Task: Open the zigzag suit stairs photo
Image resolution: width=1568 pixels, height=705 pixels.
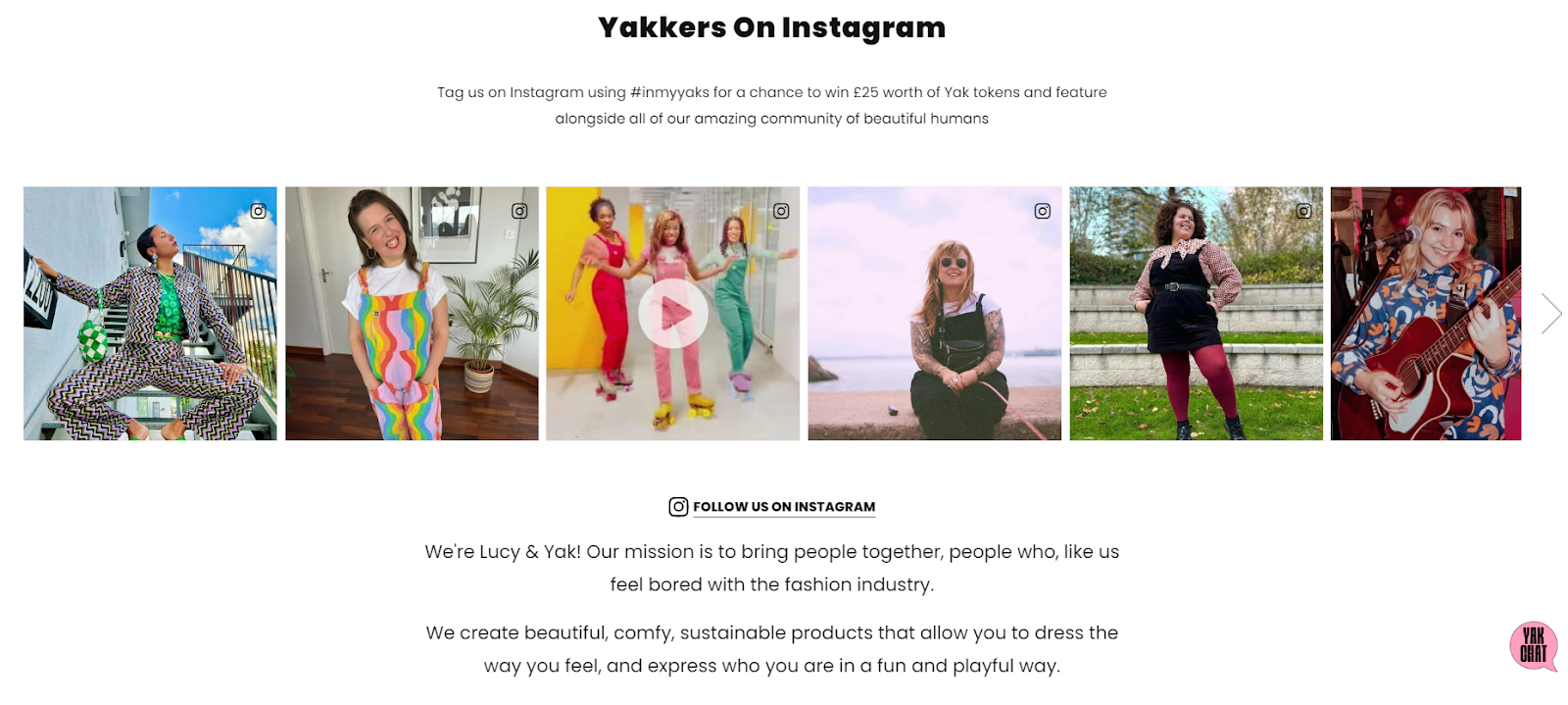Action: point(150,314)
